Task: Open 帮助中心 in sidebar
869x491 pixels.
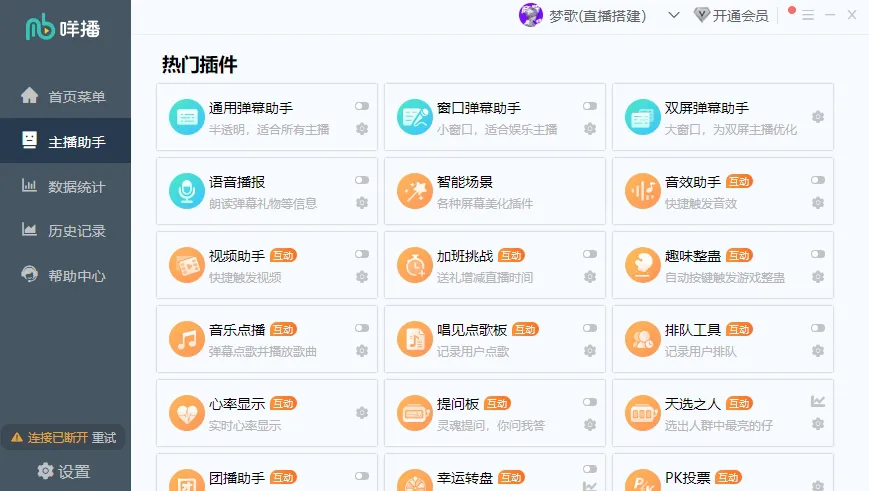Action: (x=65, y=275)
